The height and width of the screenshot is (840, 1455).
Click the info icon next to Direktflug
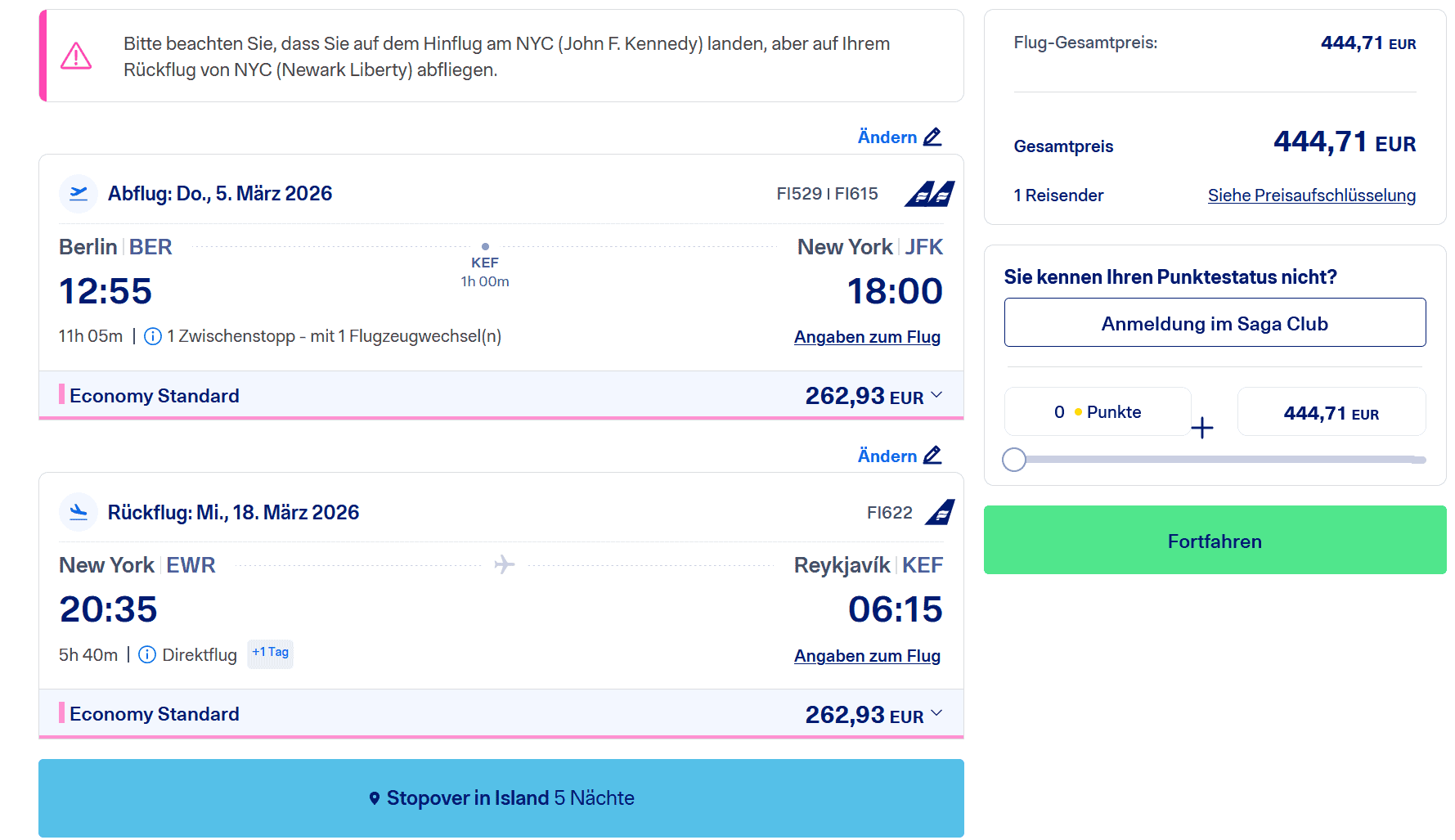[x=147, y=655]
